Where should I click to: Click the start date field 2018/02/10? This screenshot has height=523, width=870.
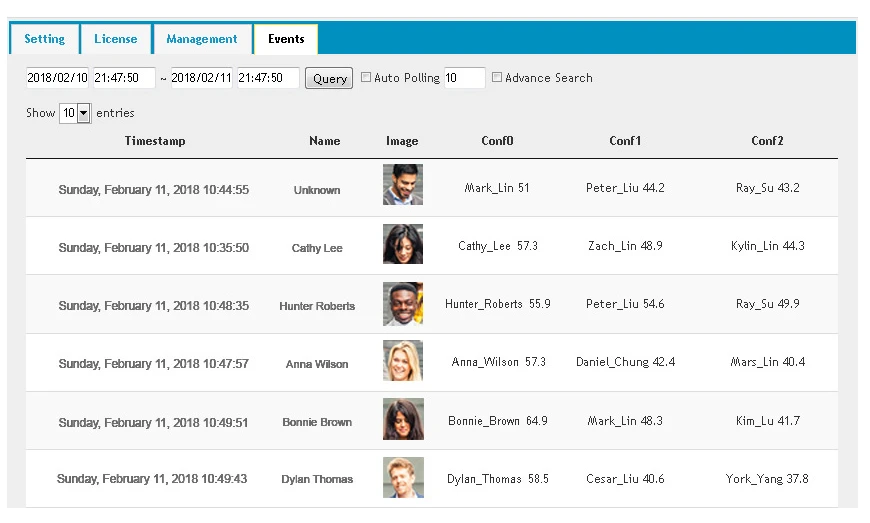click(x=58, y=78)
